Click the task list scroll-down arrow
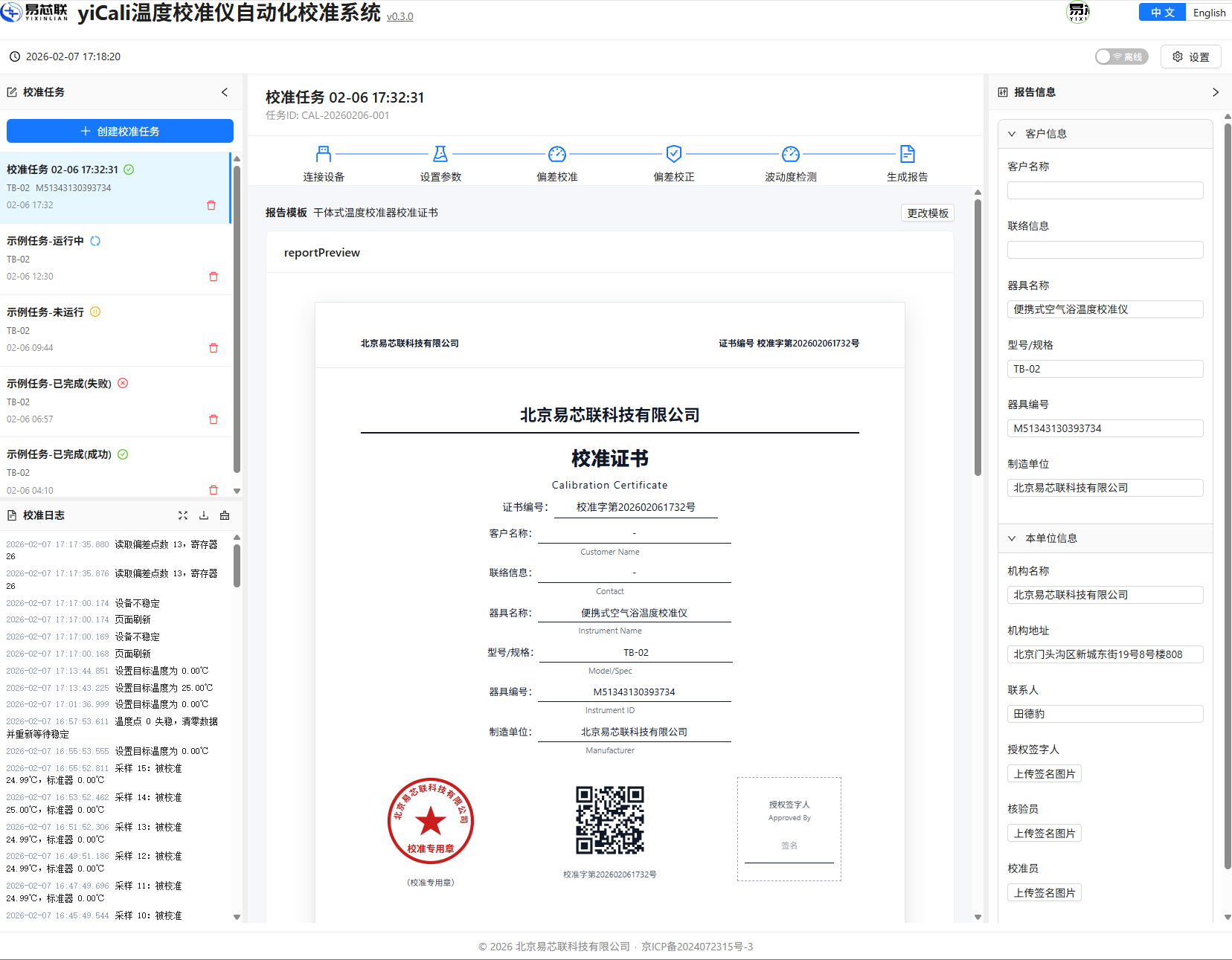The width and height of the screenshot is (1232, 960). (x=237, y=491)
